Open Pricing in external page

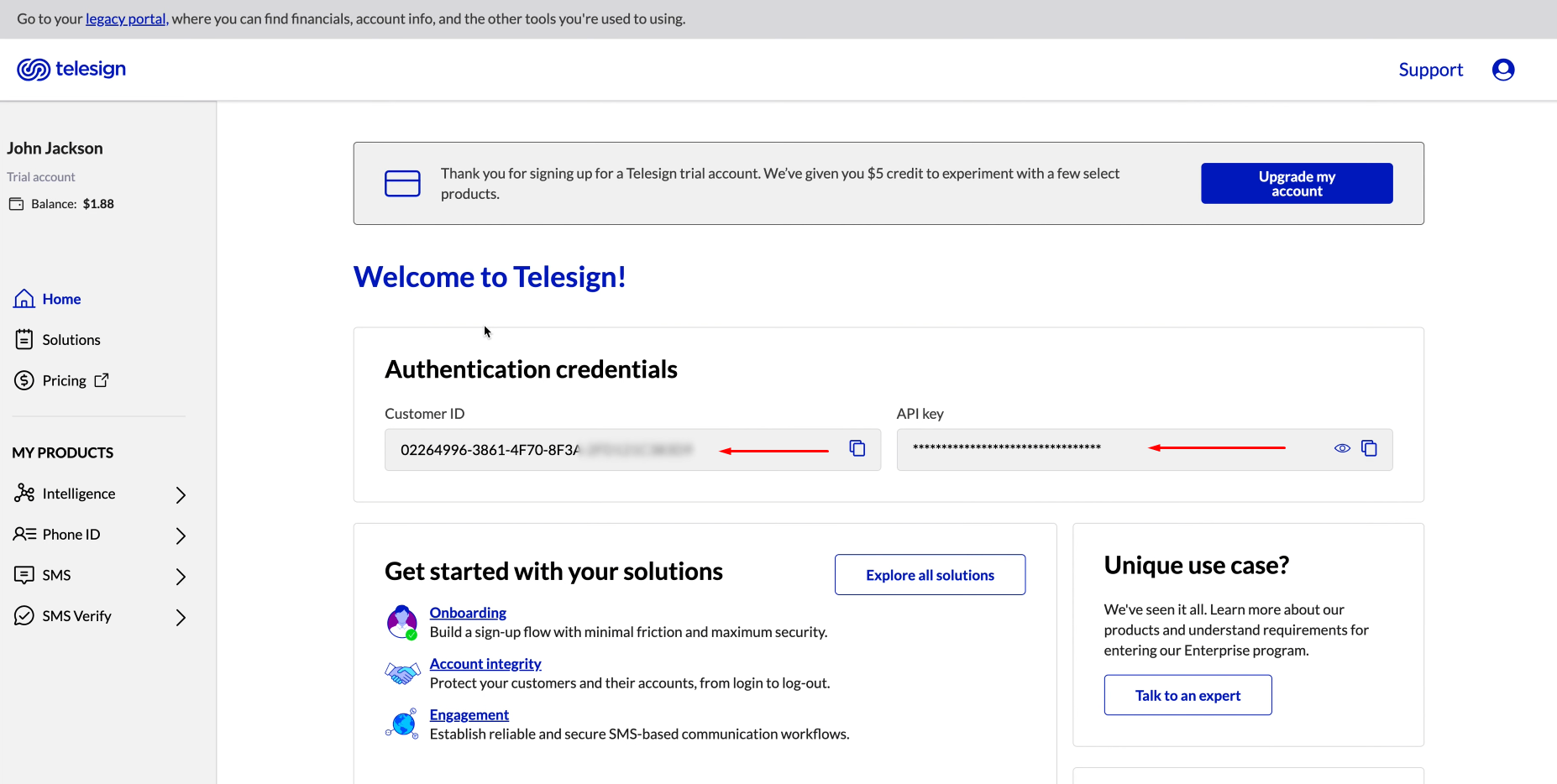(x=101, y=379)
